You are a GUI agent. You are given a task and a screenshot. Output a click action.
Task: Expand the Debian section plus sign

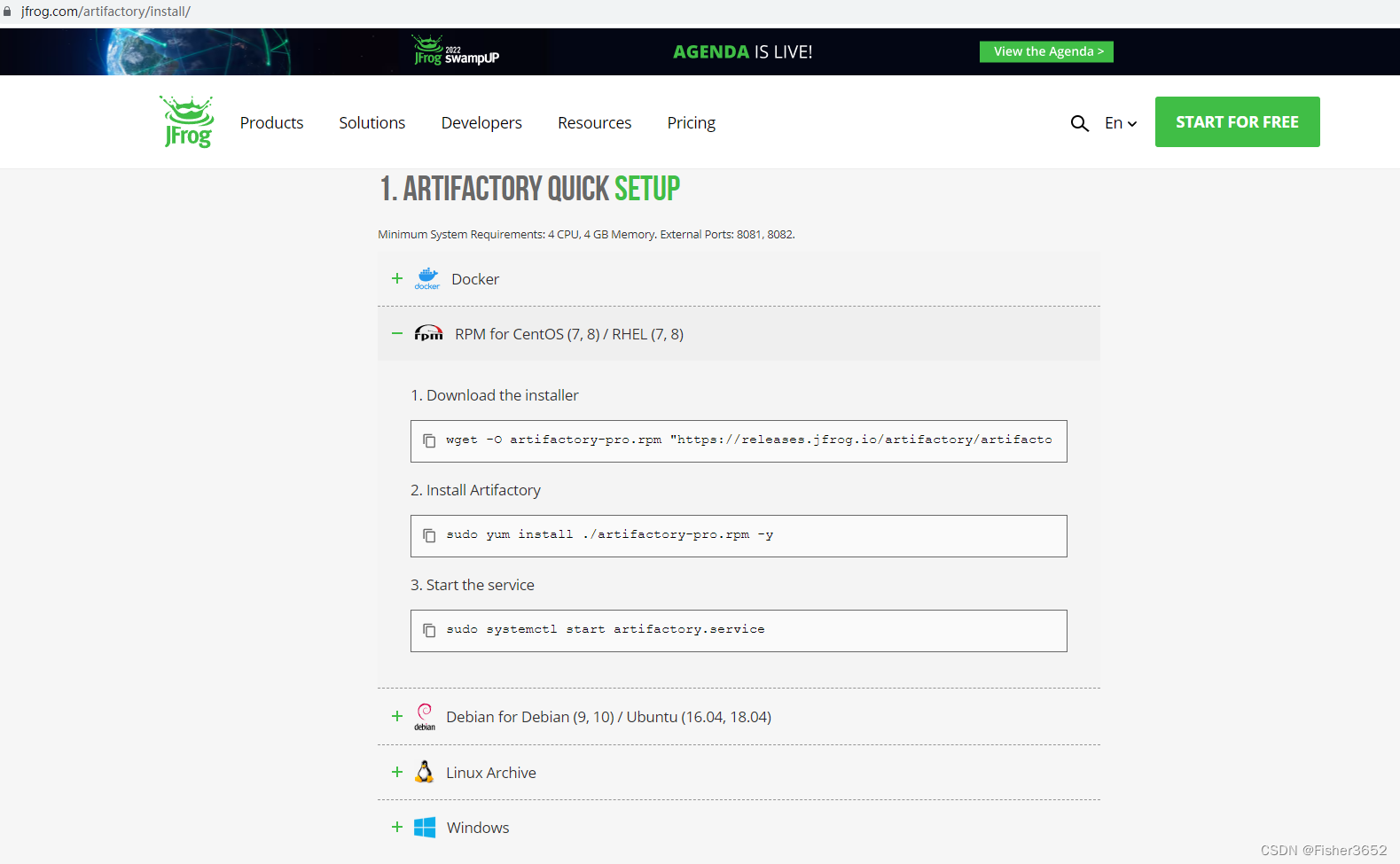pos(397,716)
